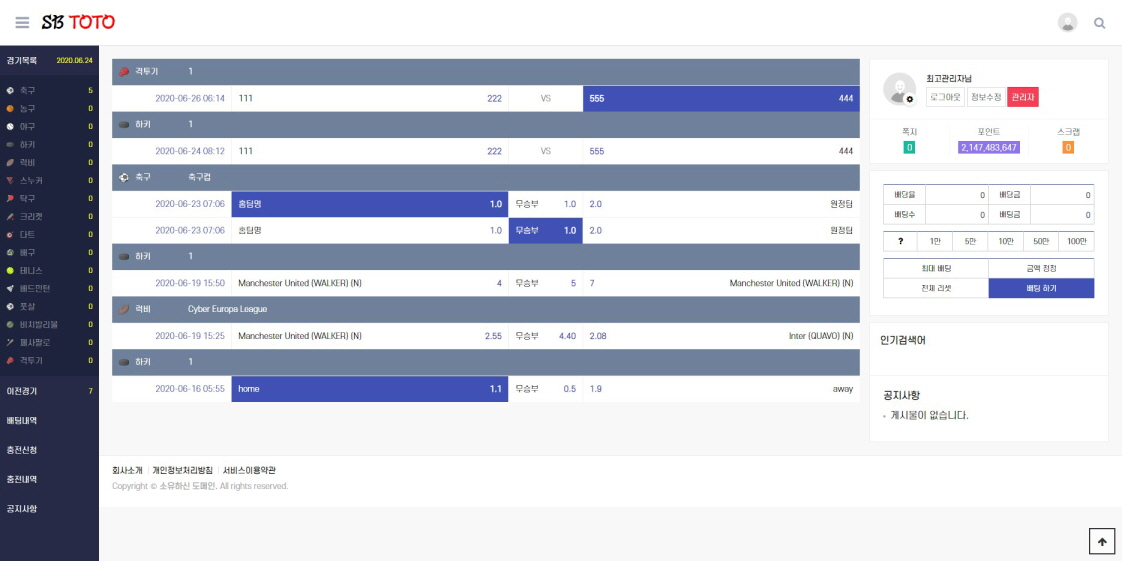Click the SB TOTO logo
The height and width of the screenshot is (561, 1122).
78,22
